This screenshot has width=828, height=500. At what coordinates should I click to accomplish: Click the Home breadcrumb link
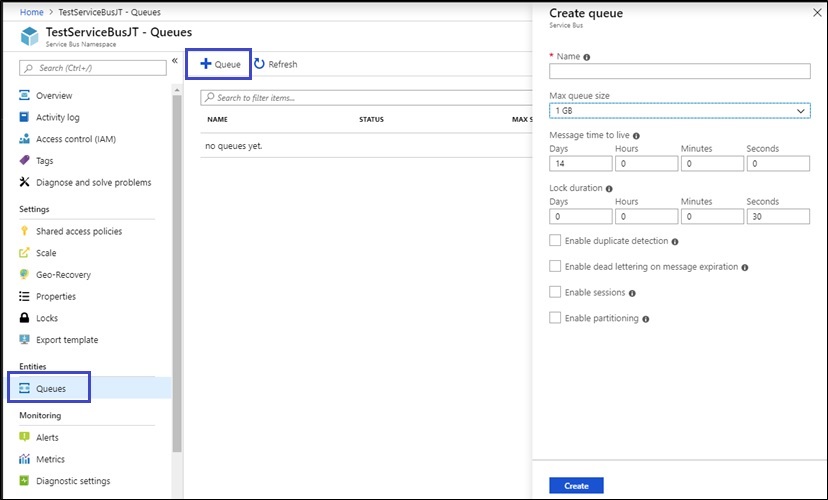click(32, 12)
